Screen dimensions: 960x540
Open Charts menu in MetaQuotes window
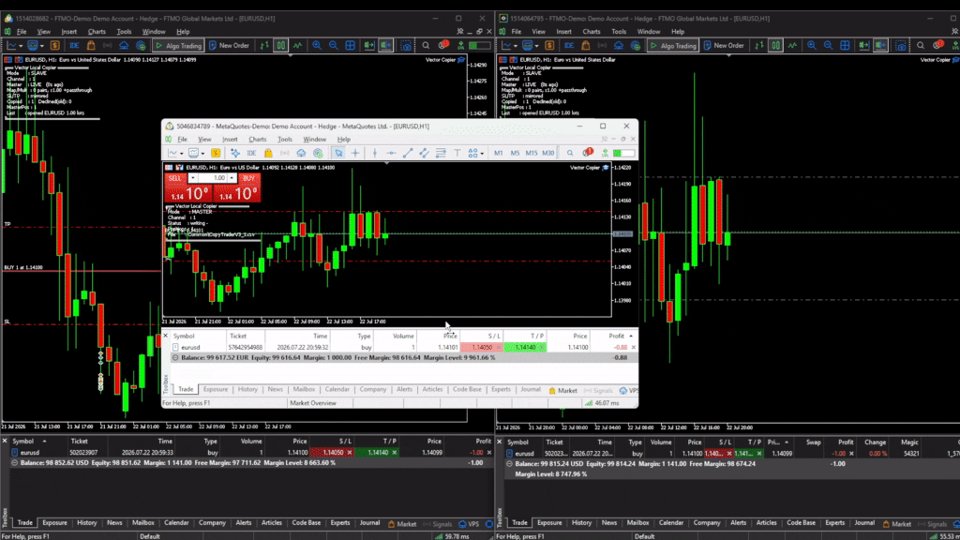(x=257, y=140)
